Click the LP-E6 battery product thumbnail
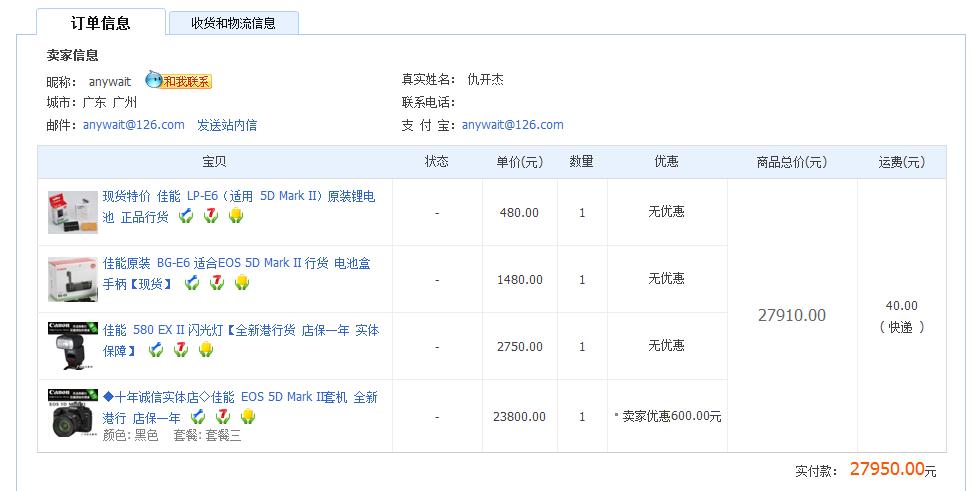Screen dimensions: 972x491 click(x=73, y=212)
